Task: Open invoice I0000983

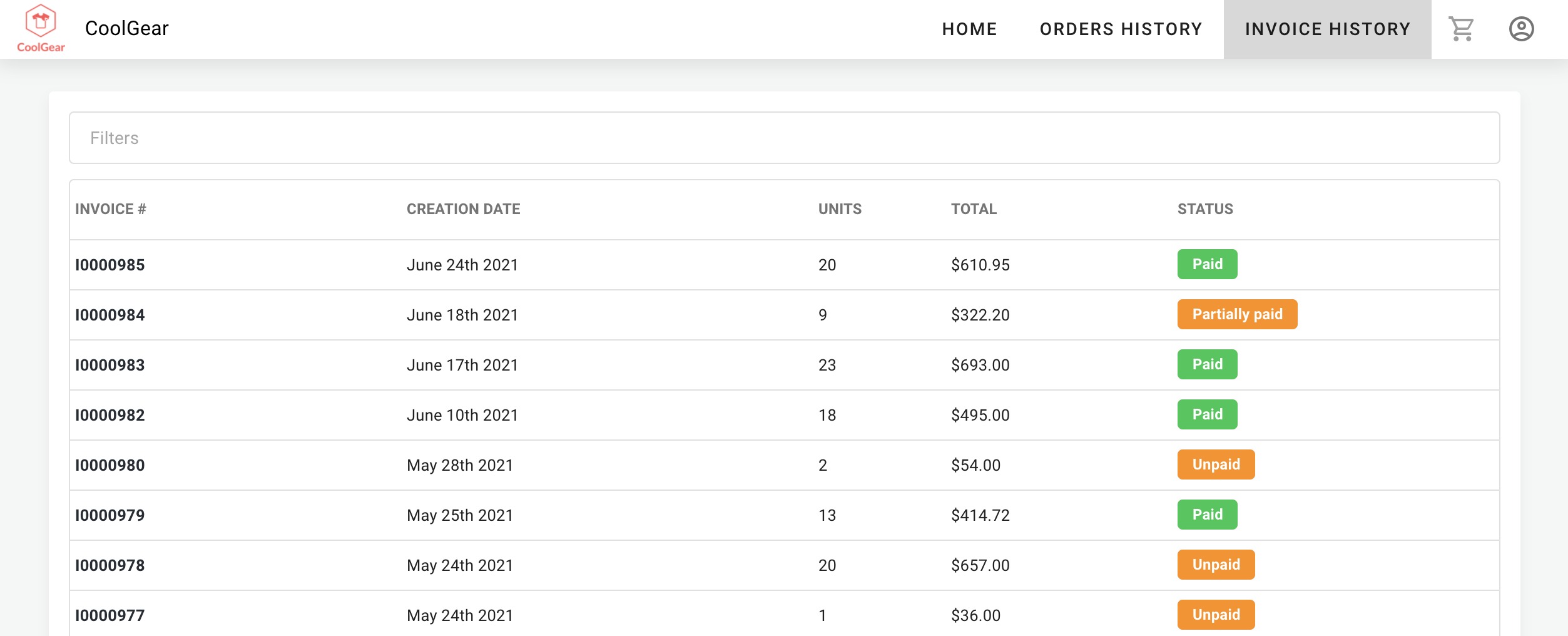Action: coord(110,365)
